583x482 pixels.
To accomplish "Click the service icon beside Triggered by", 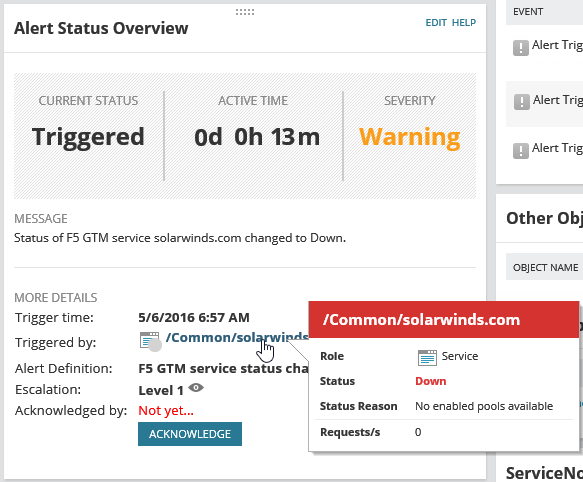I will pyautogui.click(x=149, y=340).
